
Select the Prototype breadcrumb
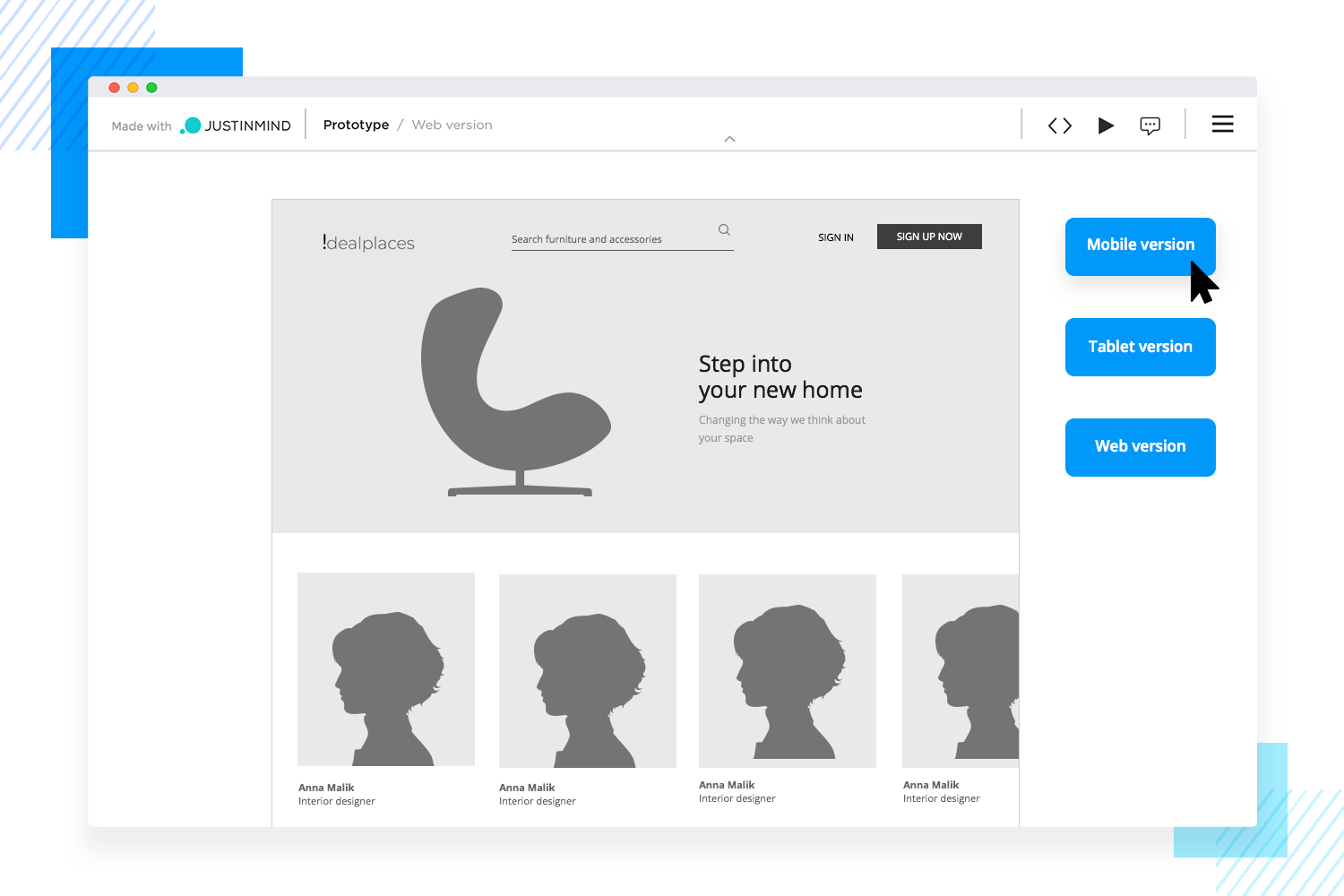point(356,125)
